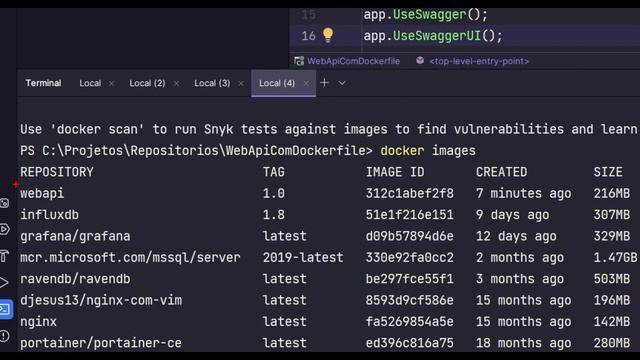Click the Run triangle sidebar icon
The height and width of the screenshot is (360, 640).
point(4,282)
